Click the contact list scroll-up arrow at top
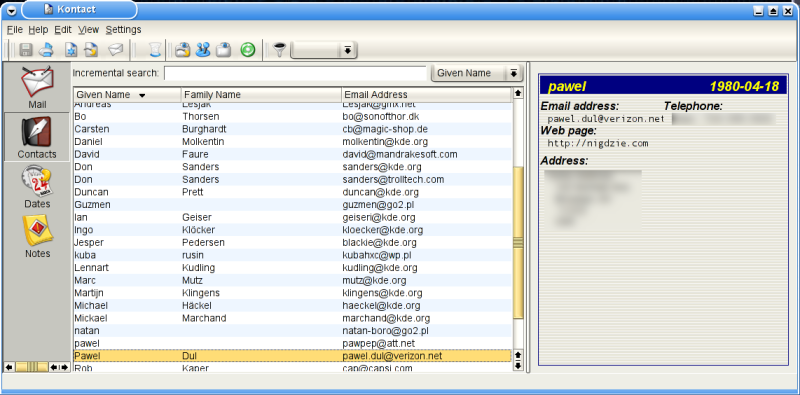The image size is (800, 395). coord(518,93)
